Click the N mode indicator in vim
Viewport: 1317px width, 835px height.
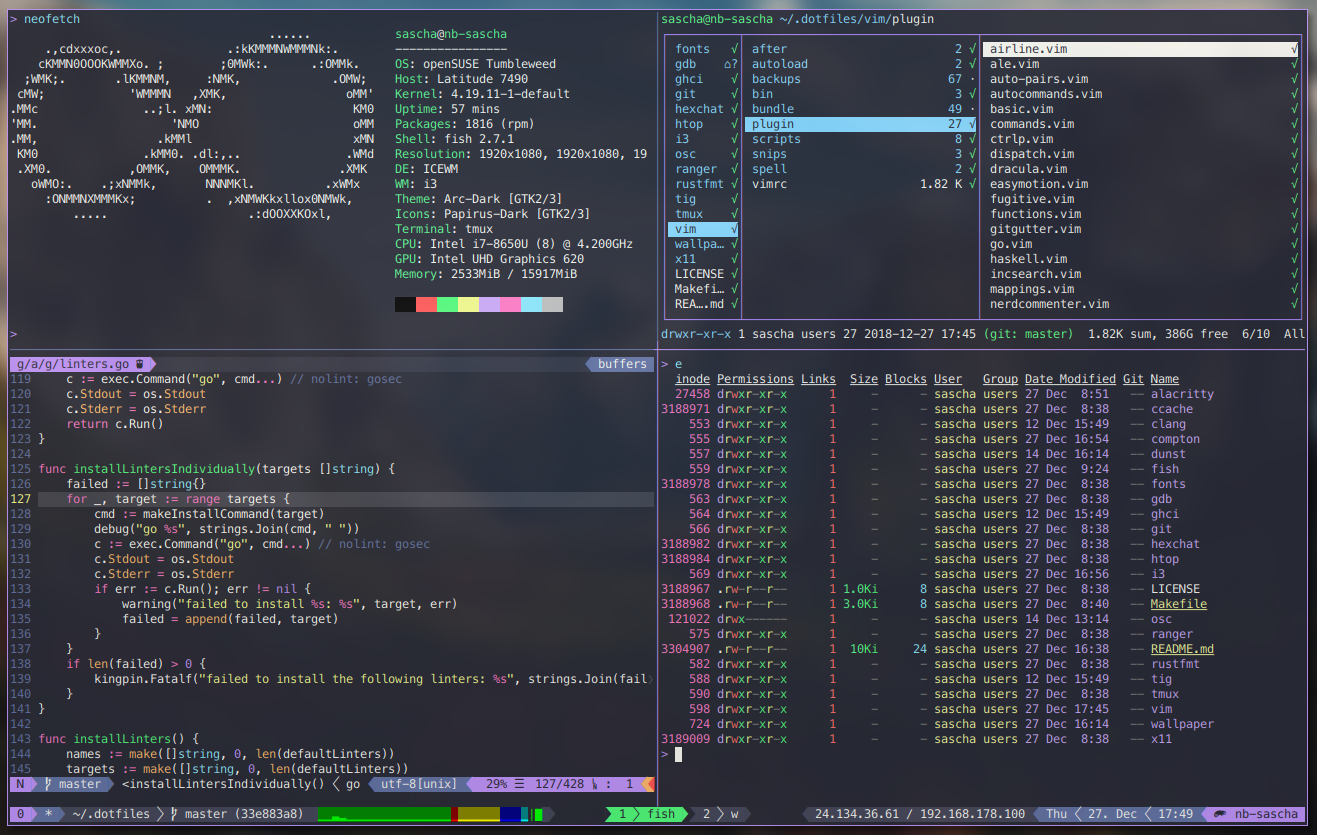(20, 784)
